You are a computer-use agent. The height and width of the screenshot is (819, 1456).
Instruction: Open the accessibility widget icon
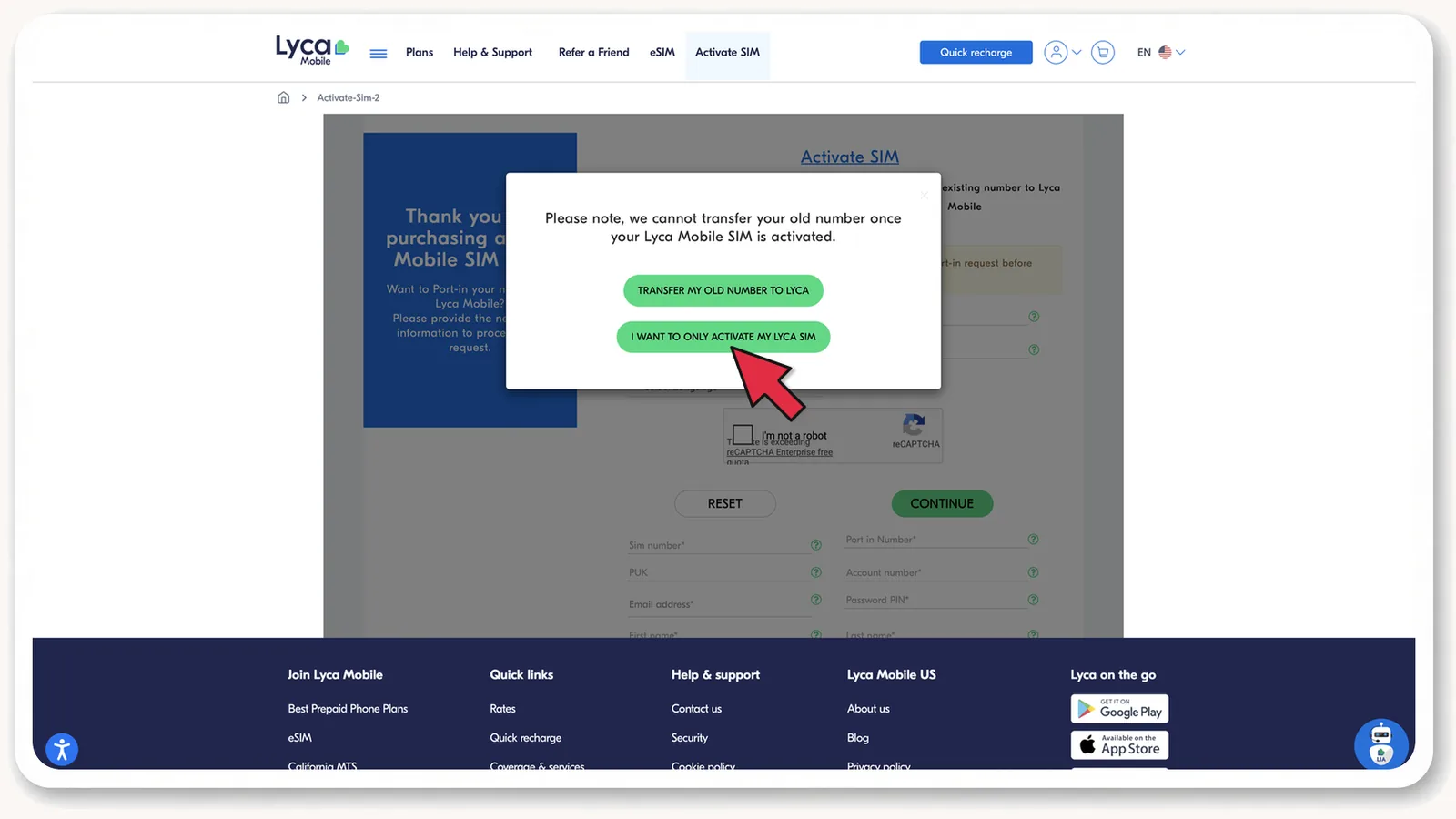click(62, 749)
